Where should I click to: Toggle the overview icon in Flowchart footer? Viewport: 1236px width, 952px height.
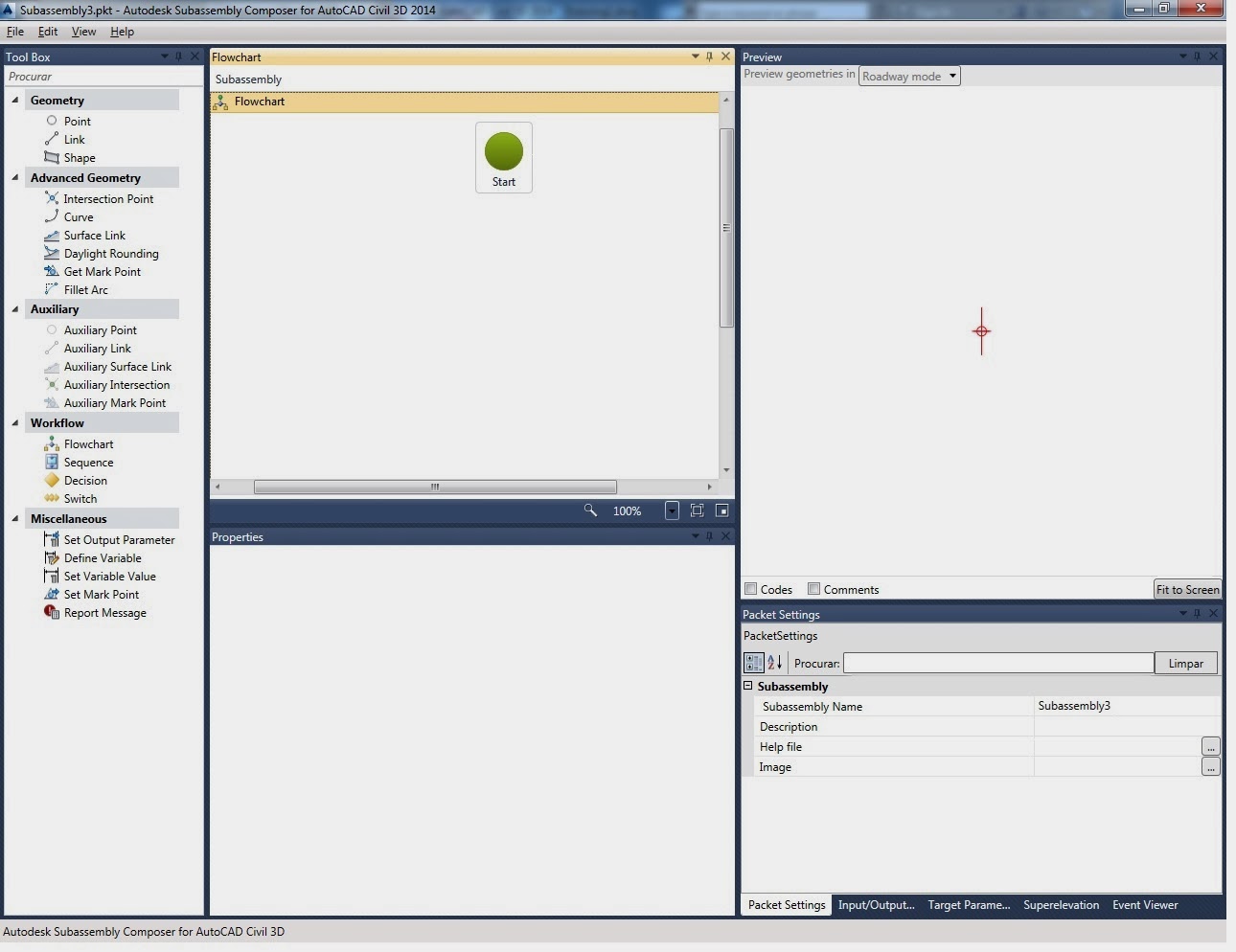[722, 510]
